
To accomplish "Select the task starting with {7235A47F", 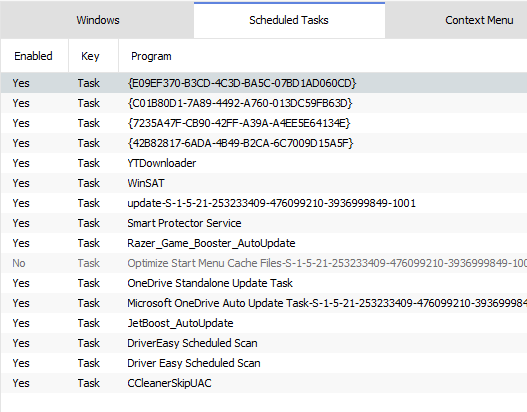I will coord(264,123).
